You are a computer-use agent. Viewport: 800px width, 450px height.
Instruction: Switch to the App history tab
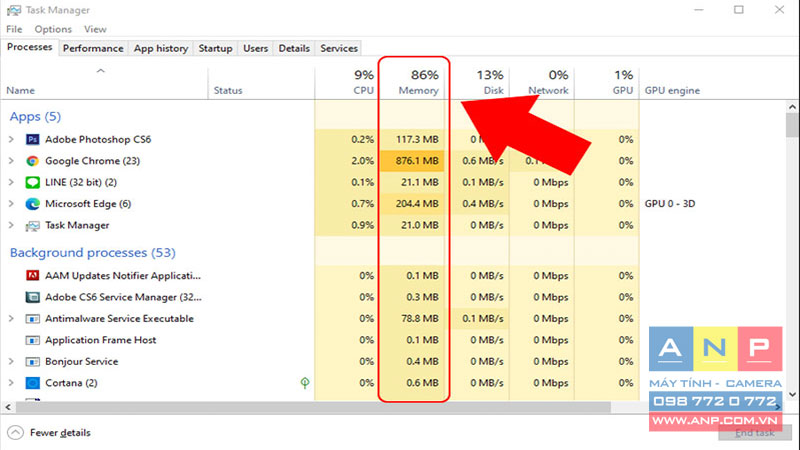161,48
